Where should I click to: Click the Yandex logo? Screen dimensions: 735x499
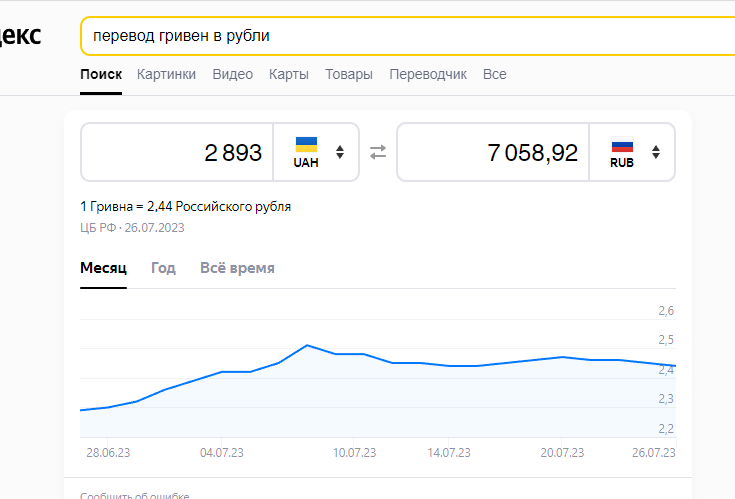[21, 36]
